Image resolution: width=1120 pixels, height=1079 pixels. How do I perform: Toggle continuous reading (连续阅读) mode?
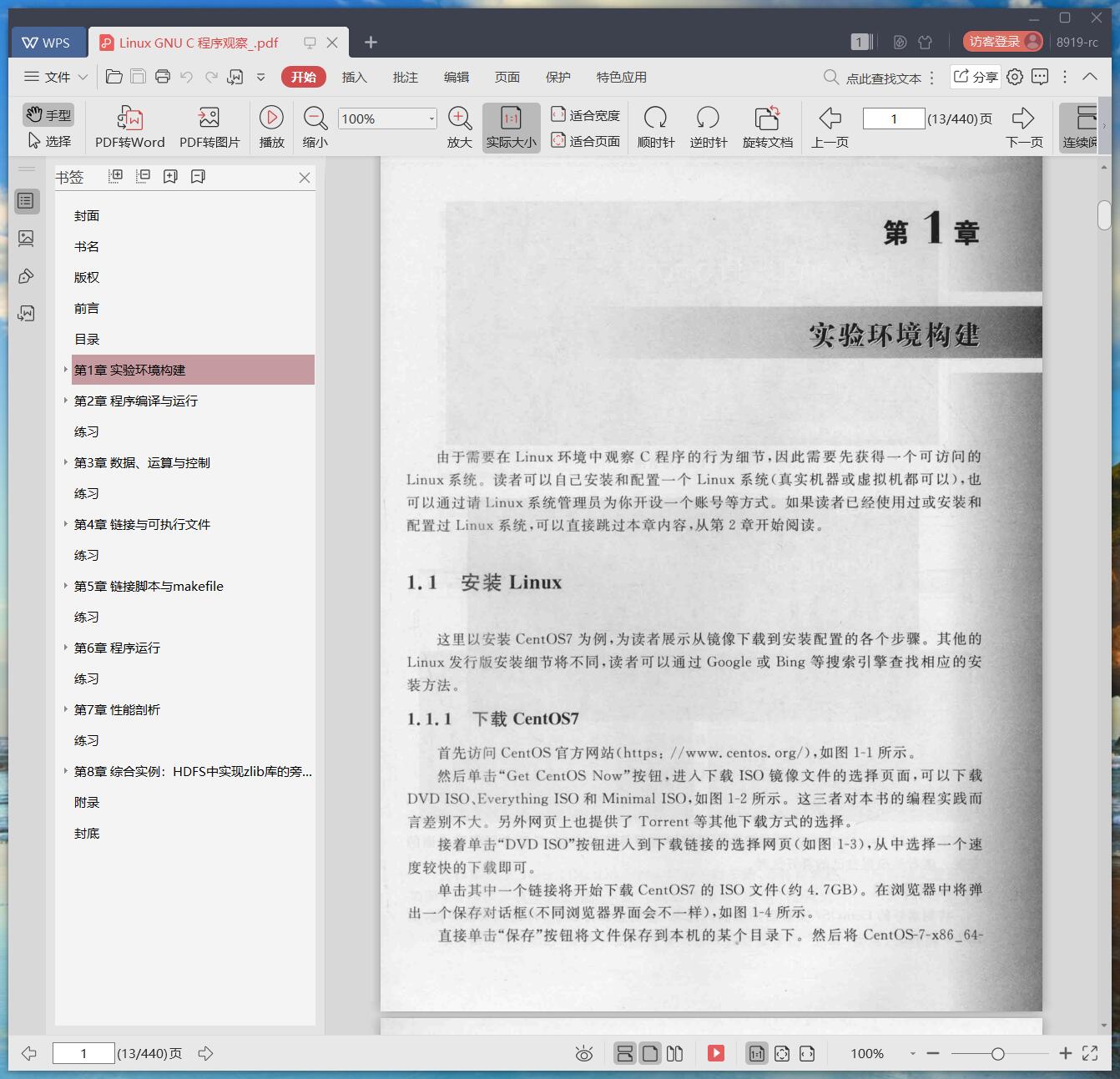pyautogui.click(x=1080, y=127)
